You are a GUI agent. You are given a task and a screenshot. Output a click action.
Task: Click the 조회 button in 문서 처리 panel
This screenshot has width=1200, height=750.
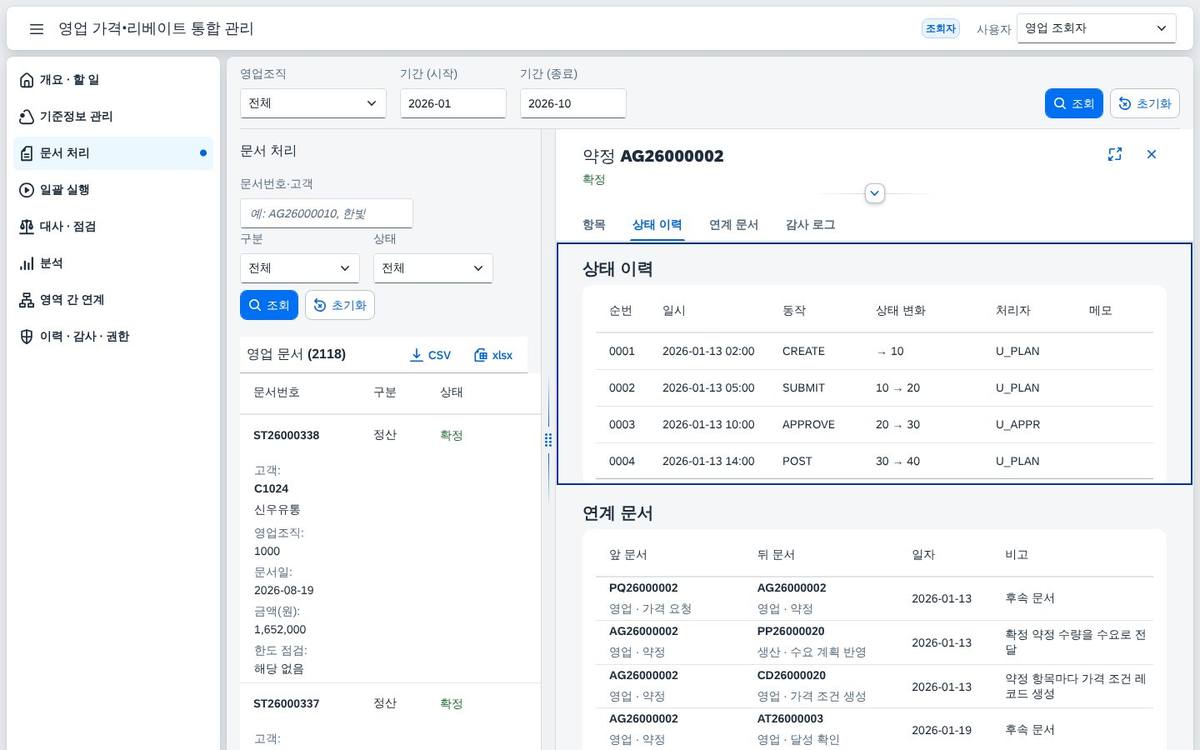tap(269, 305)
